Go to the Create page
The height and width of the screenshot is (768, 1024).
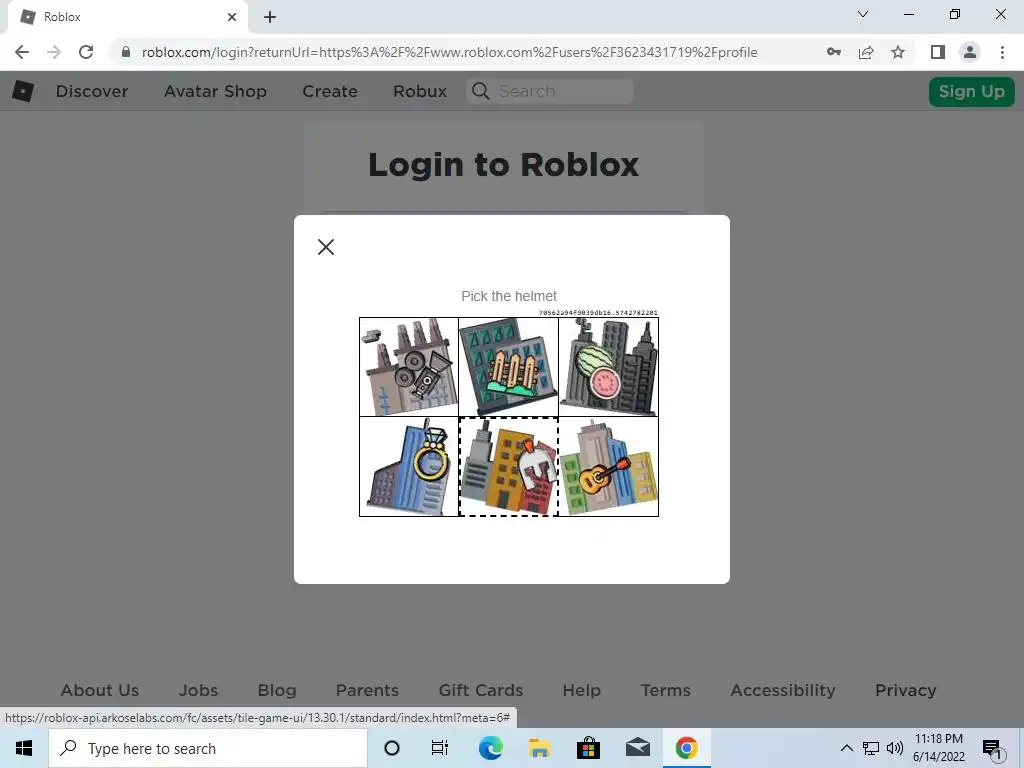pos(330,91)
